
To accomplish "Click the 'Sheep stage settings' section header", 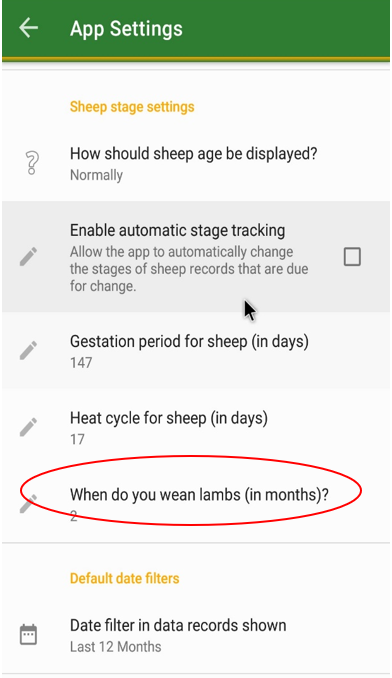I will tap(132, 107).
